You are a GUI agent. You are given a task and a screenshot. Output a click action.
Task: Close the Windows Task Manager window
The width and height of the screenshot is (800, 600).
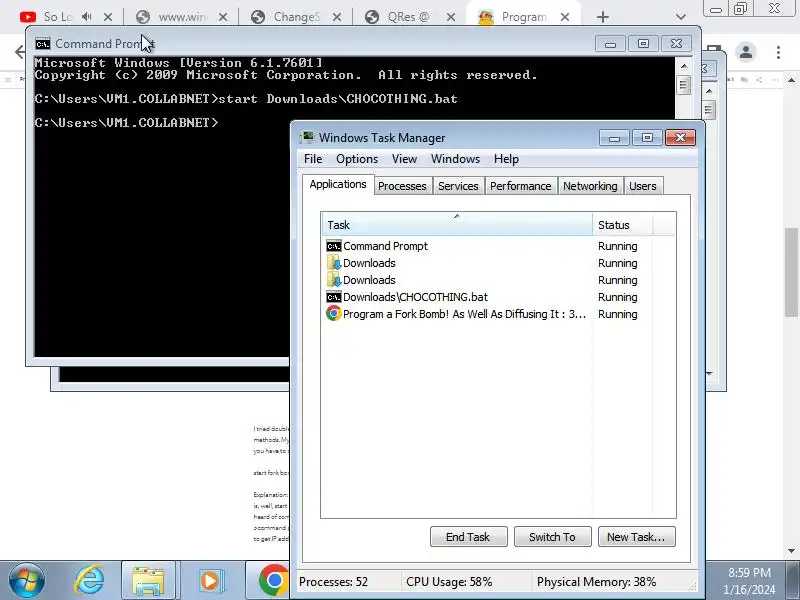click(680, 137)
